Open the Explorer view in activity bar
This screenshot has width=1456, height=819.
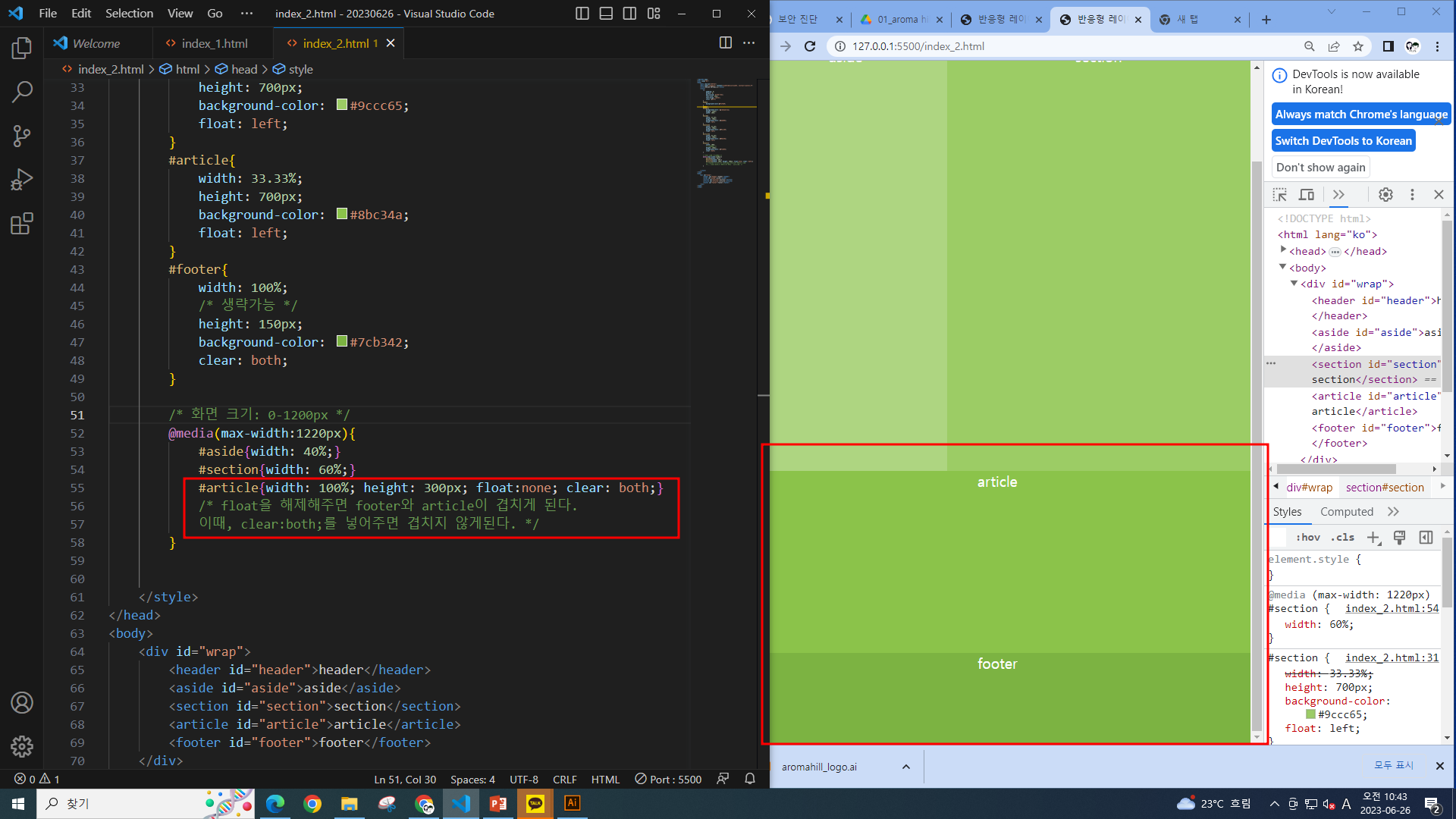coord(22,49)
